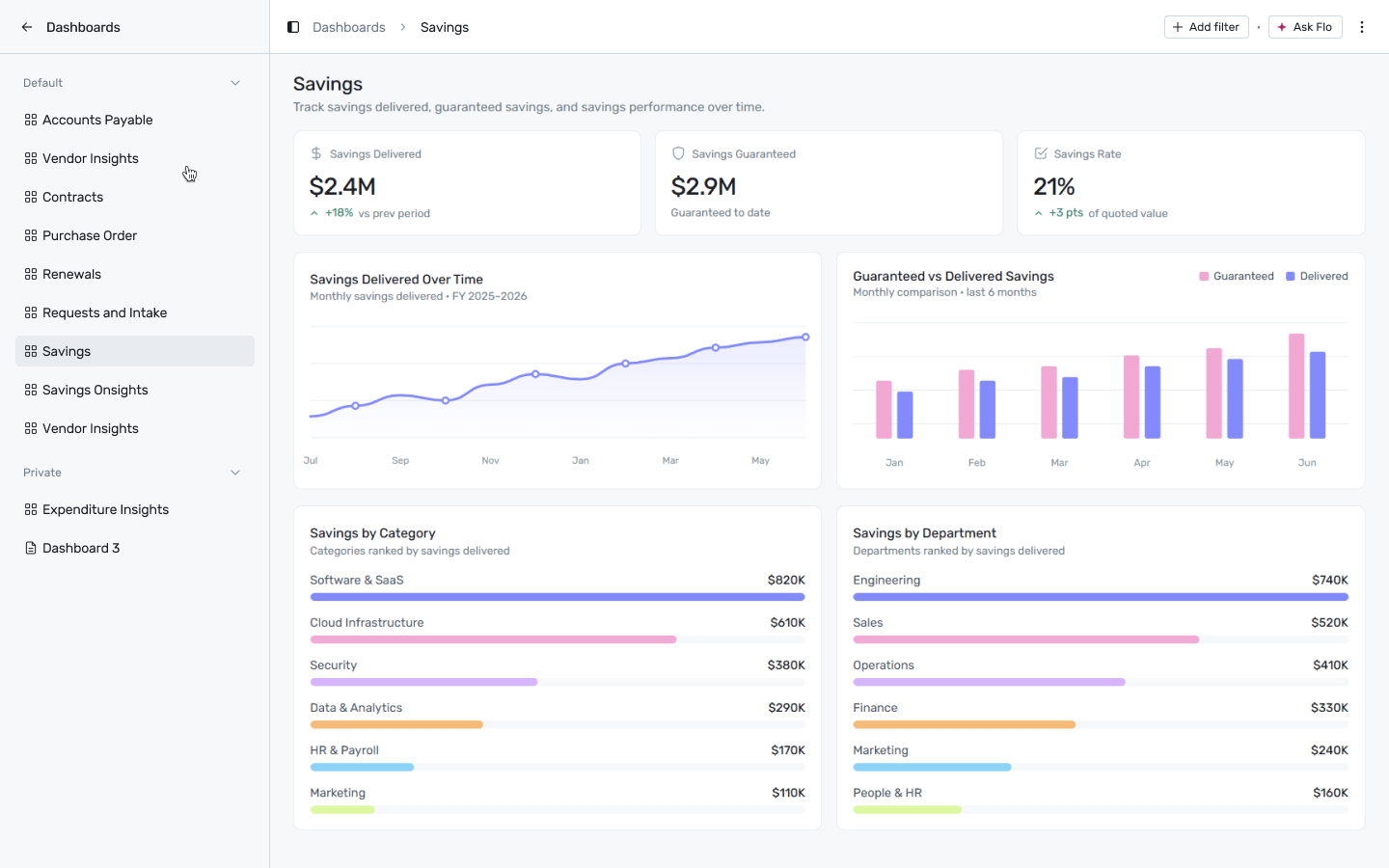
Task: Click the last data point on savings line chart
Action: [x=805, y=337]
